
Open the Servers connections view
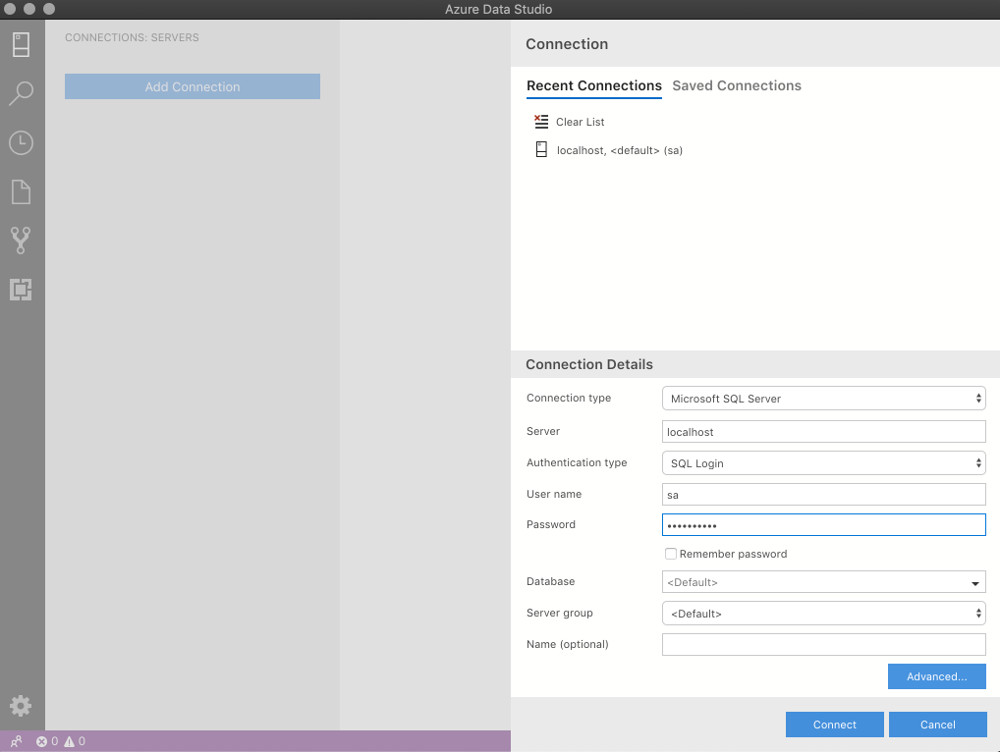tap(21, 45)
